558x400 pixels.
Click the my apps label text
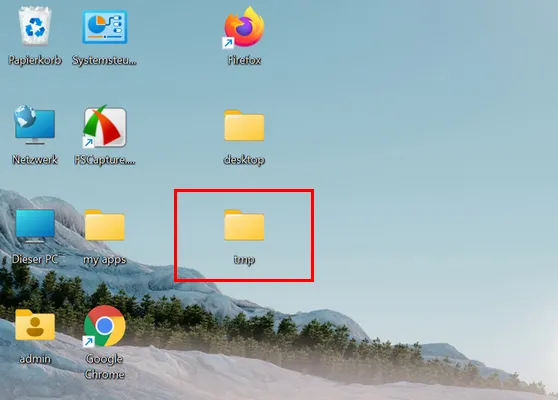coord(105,260)
